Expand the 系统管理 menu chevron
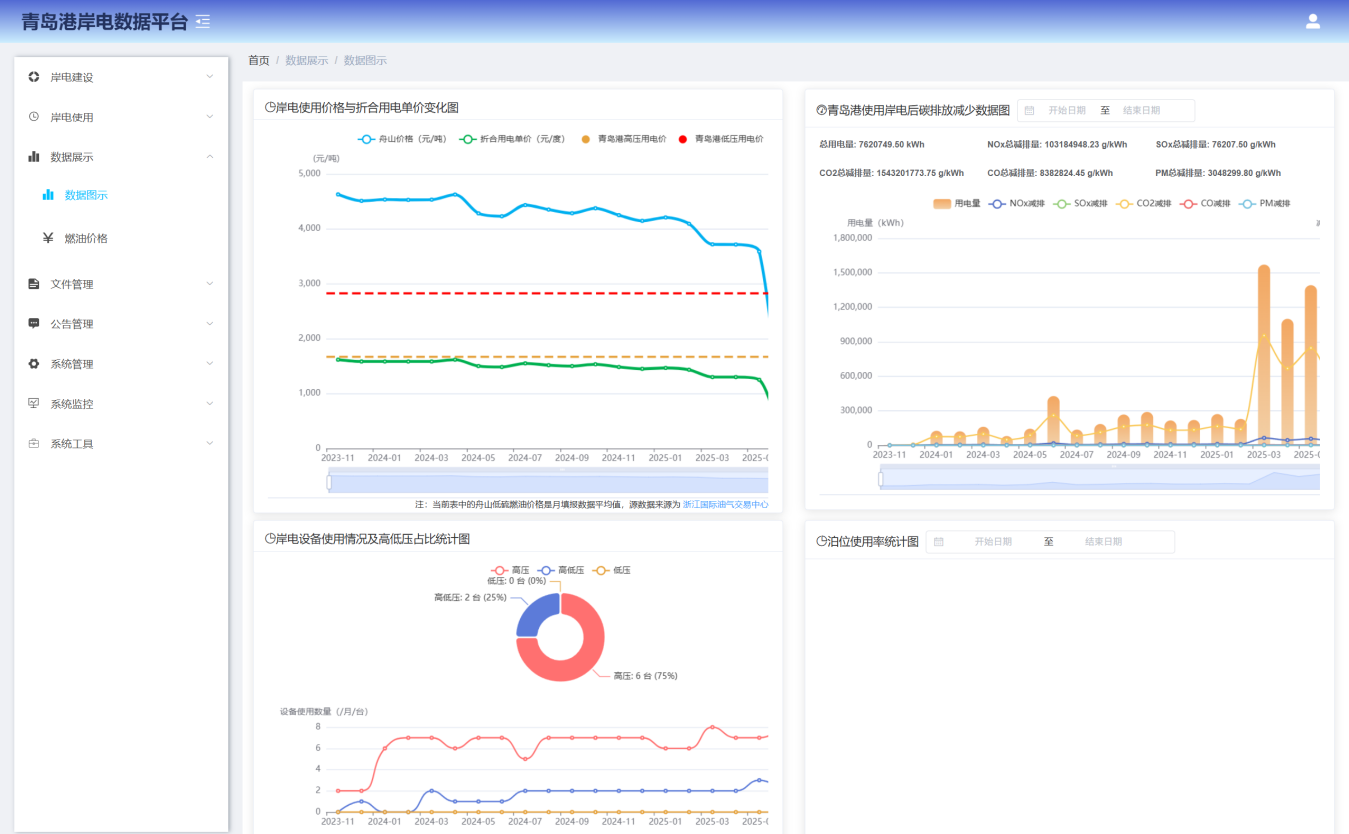The width and height of the screenshot is (1349, 834). point(209,364)
